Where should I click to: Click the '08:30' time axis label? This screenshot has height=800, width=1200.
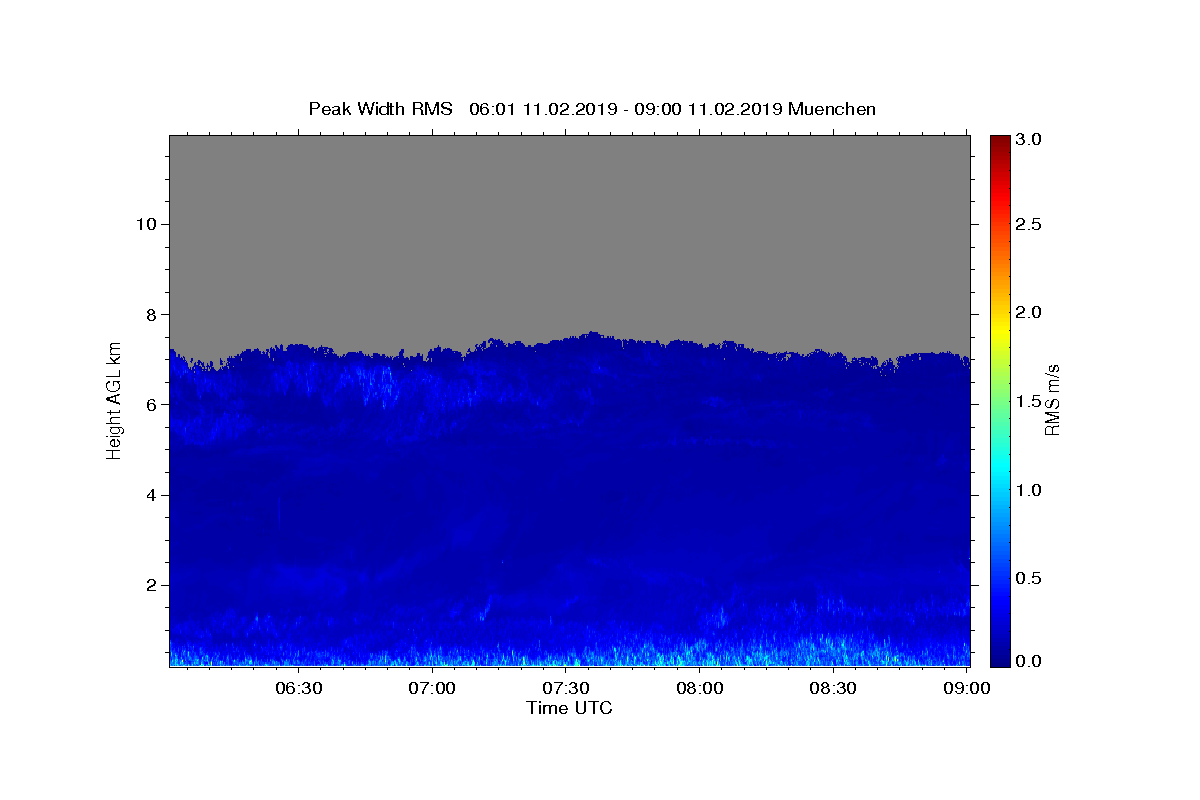coord(833,688)
